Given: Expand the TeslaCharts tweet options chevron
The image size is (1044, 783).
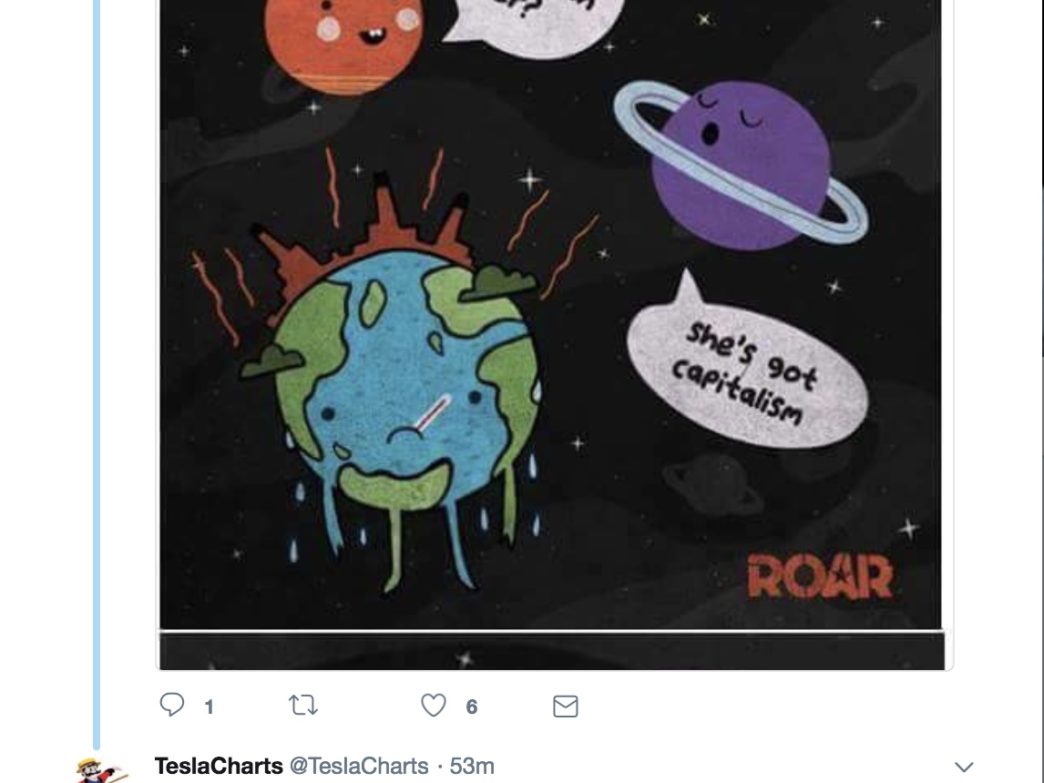Looking at the screenshot, I should pos(963,767).
